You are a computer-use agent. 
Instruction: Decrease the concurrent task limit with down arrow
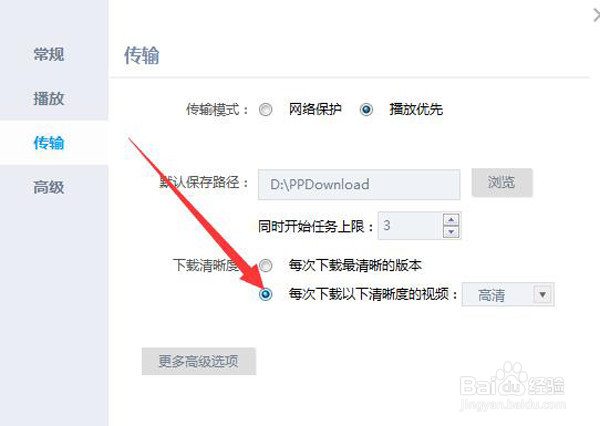[x=451, y=232]
